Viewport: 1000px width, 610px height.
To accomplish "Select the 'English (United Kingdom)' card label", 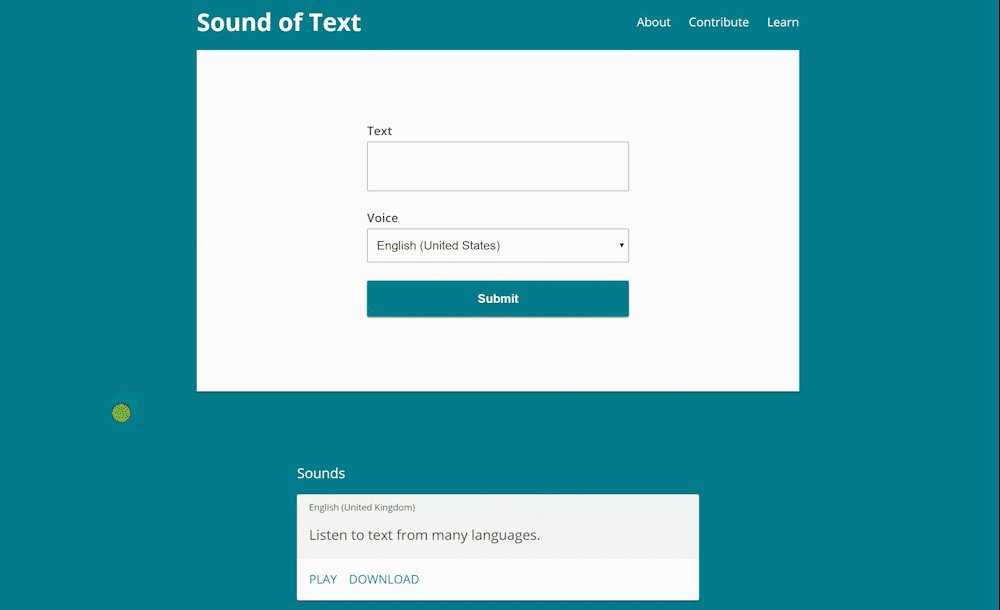I will pos(362,507).
